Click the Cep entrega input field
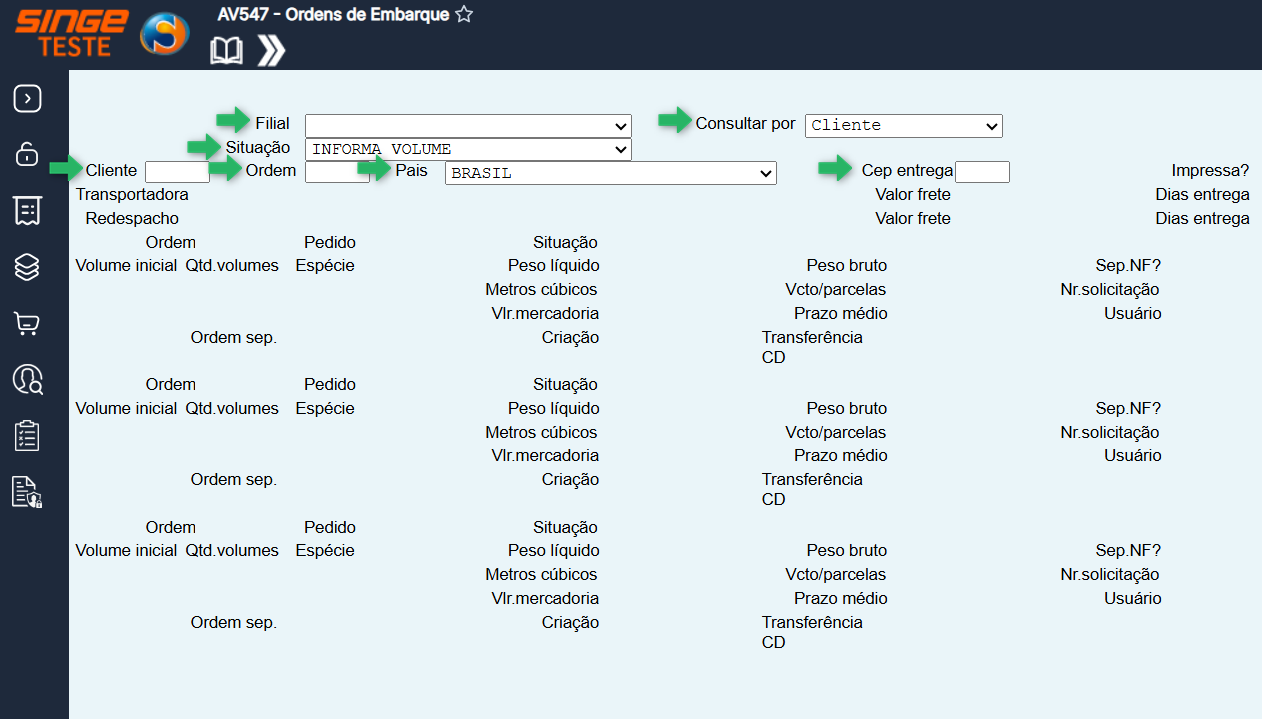This screenshot has width=1262, height=719. [982, 172]
